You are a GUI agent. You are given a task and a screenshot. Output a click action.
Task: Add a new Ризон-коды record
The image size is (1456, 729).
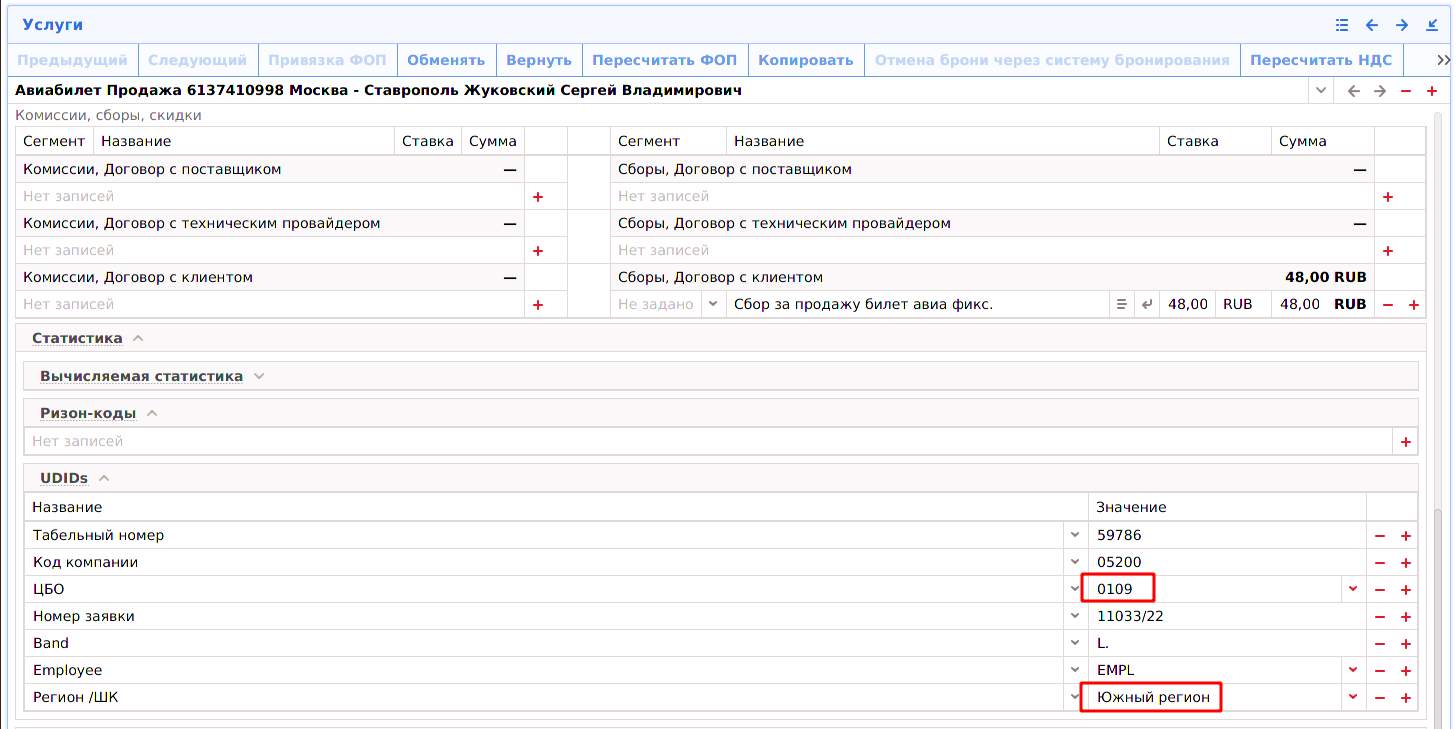(1406, 442)
